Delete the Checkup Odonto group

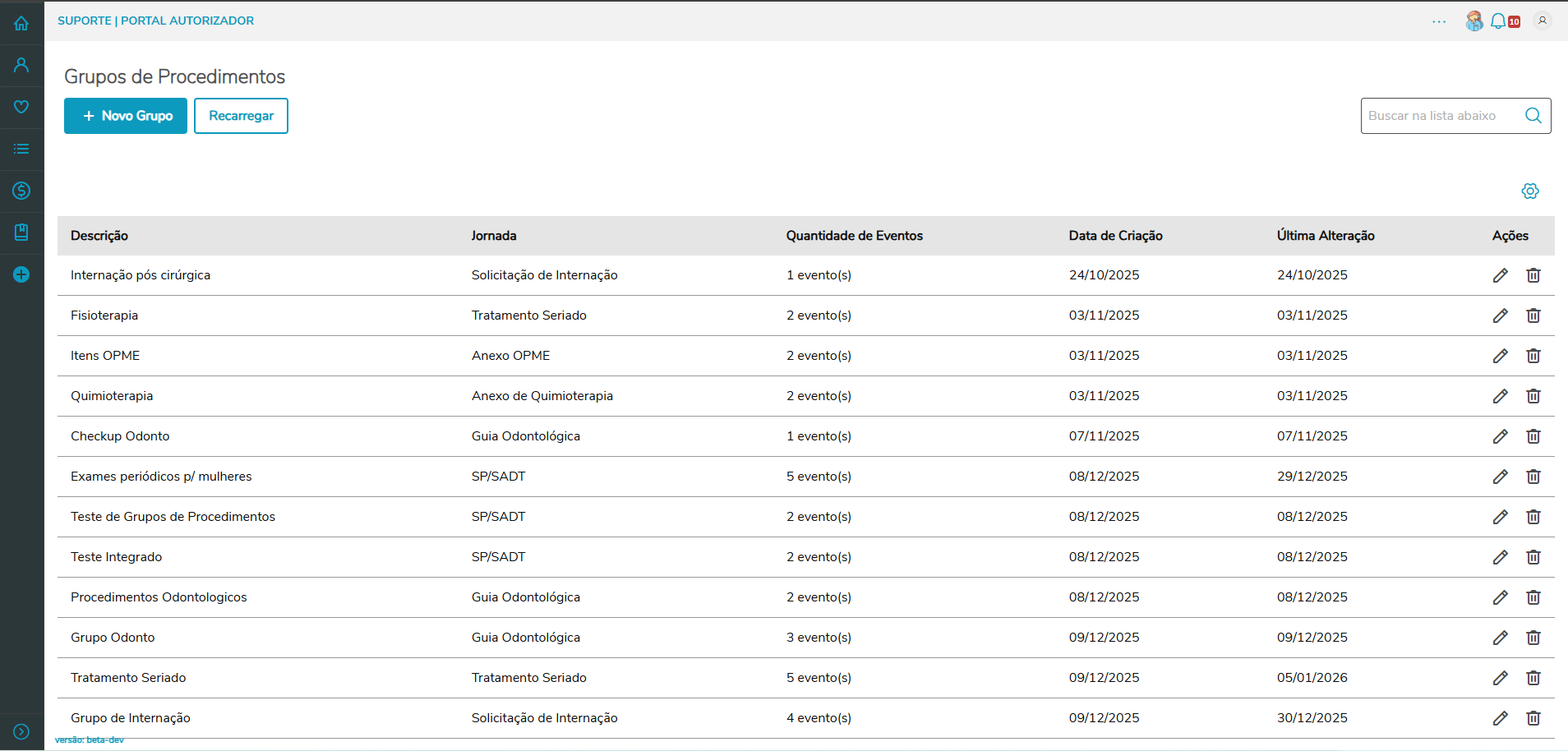(1533, 436)
